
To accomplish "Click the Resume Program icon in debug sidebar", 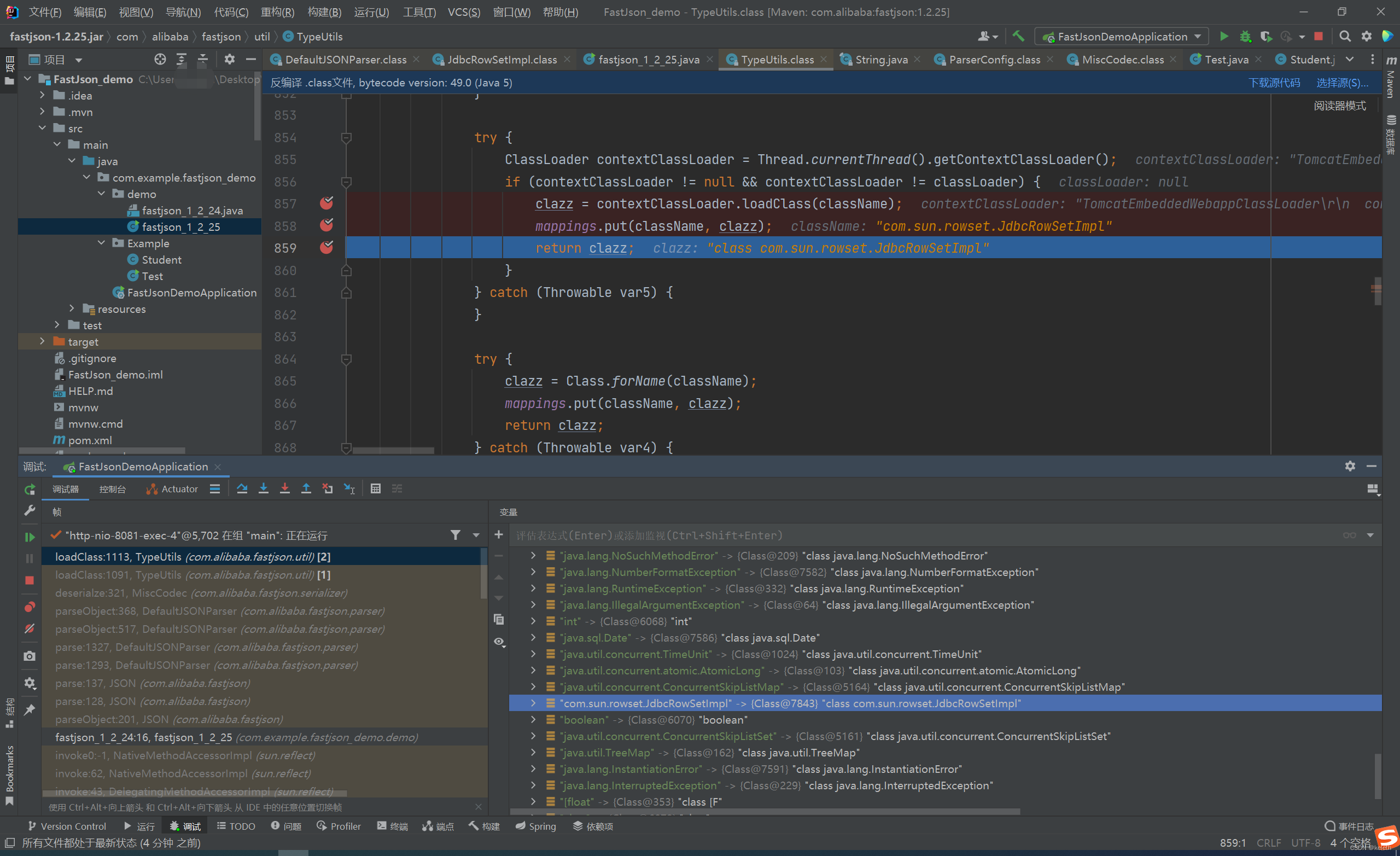I will pos(30,536).
